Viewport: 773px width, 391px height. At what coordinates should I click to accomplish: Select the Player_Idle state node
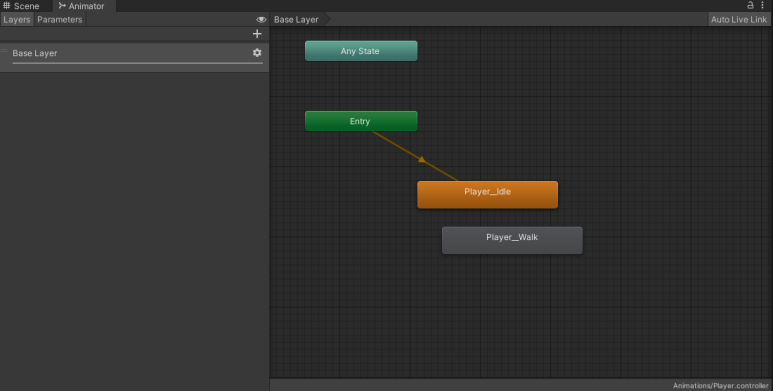pos(488,194)
